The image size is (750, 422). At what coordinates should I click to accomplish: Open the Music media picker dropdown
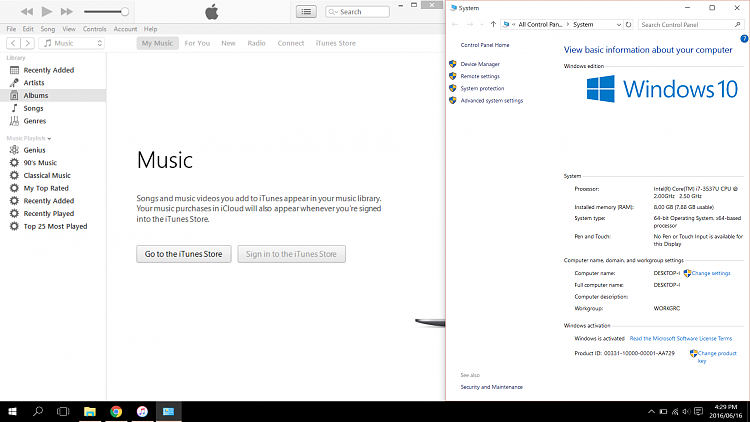coord(72,43)
